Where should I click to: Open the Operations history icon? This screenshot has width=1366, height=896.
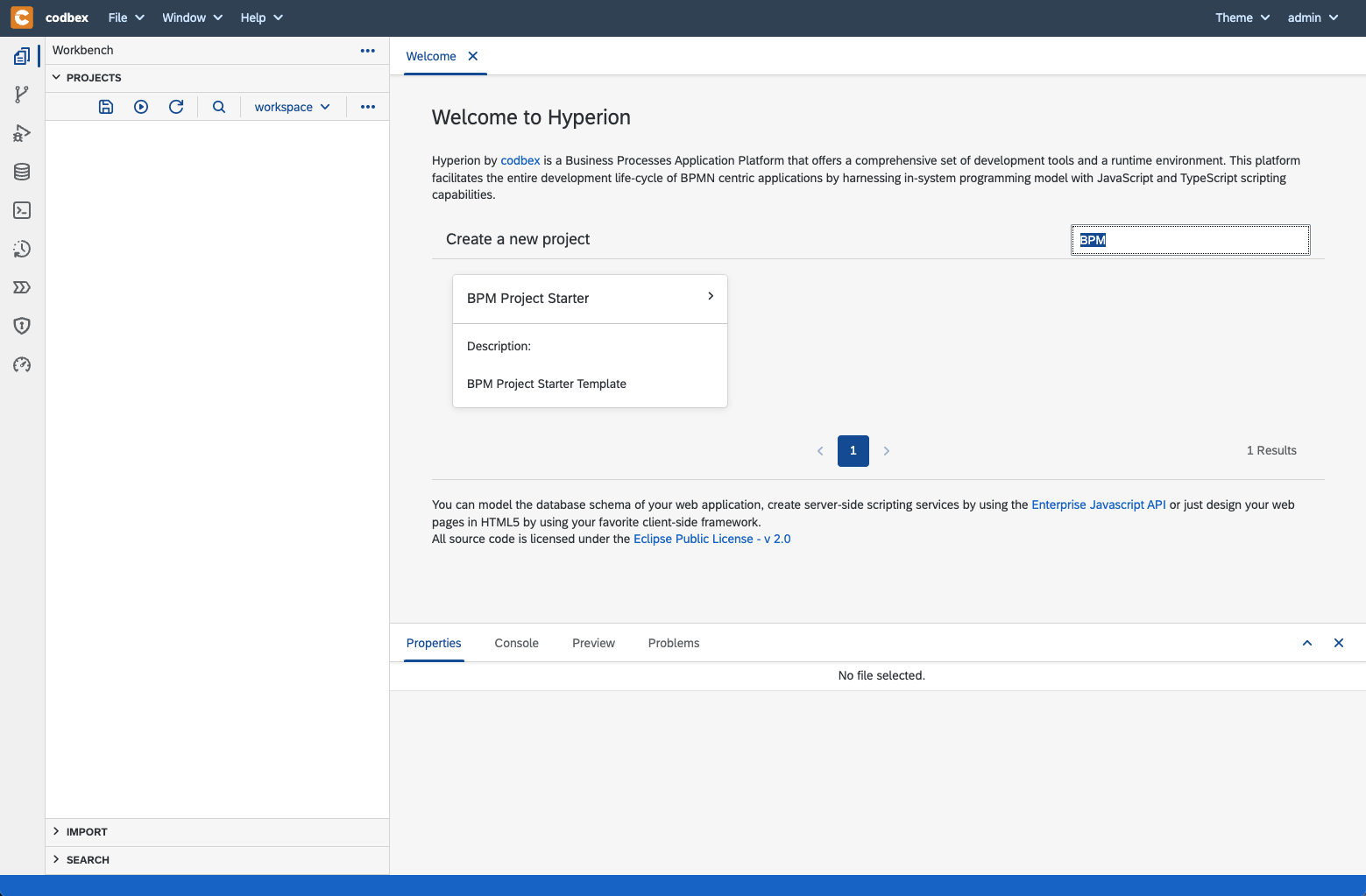22,249
